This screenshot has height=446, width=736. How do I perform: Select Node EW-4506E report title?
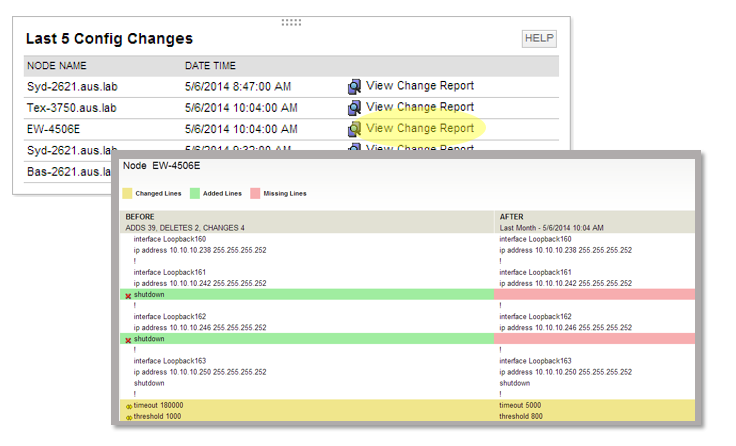[x=161, y=166]
